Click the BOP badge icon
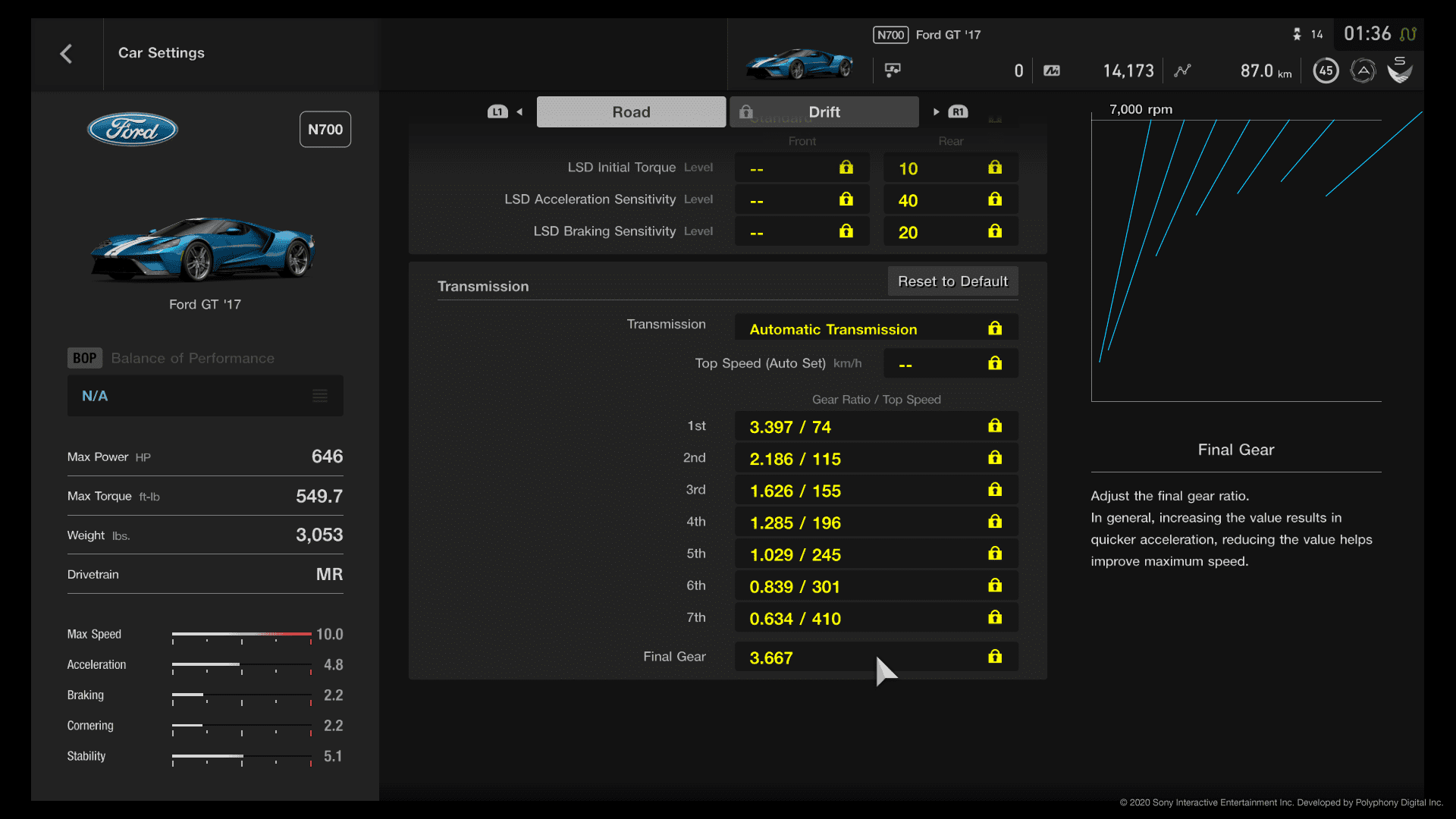The height and width of the screenshot is (819, 1456). pyautogui.click(x=84, y=358)
